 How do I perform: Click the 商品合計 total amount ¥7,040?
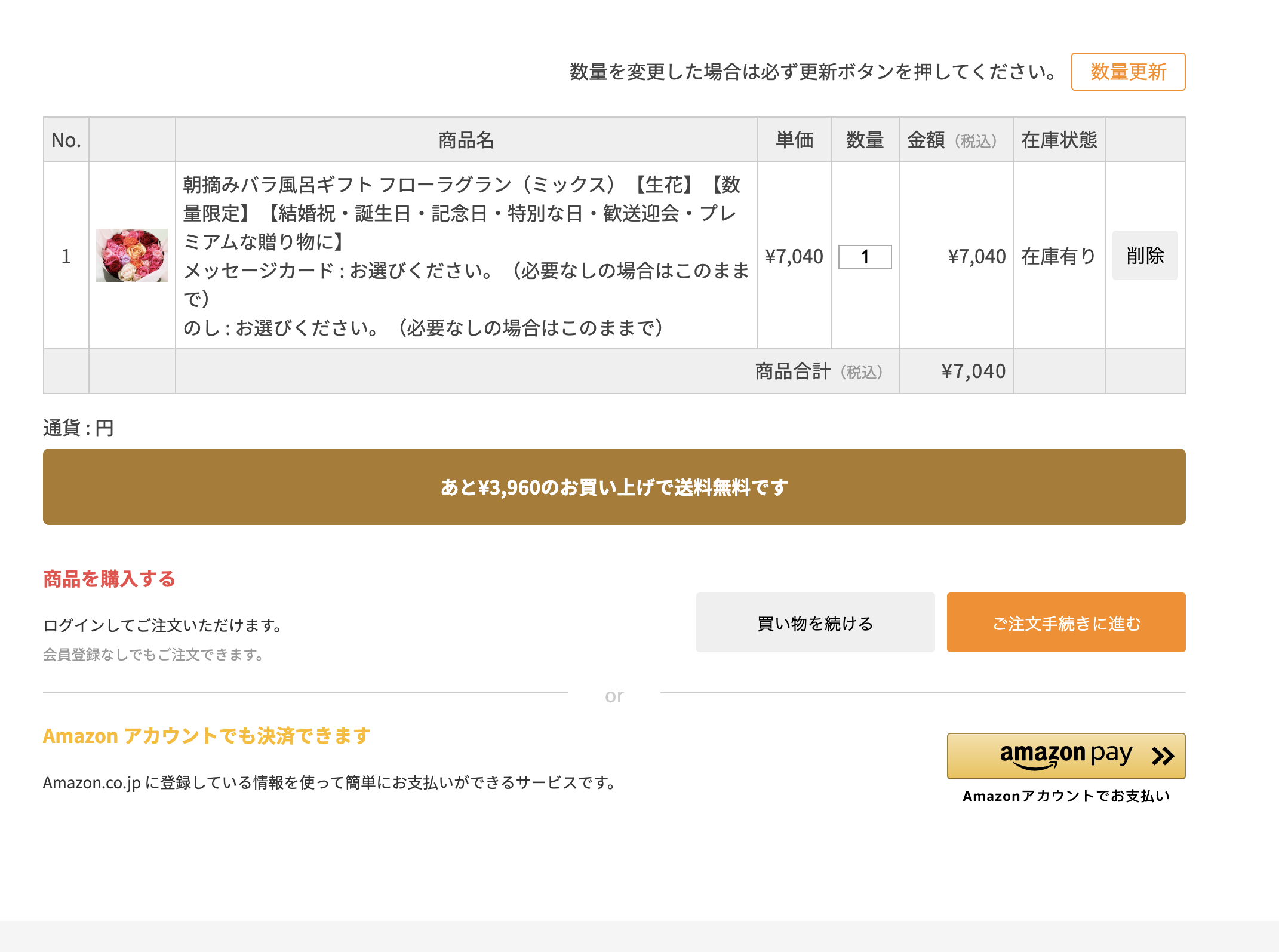(973, 371)
